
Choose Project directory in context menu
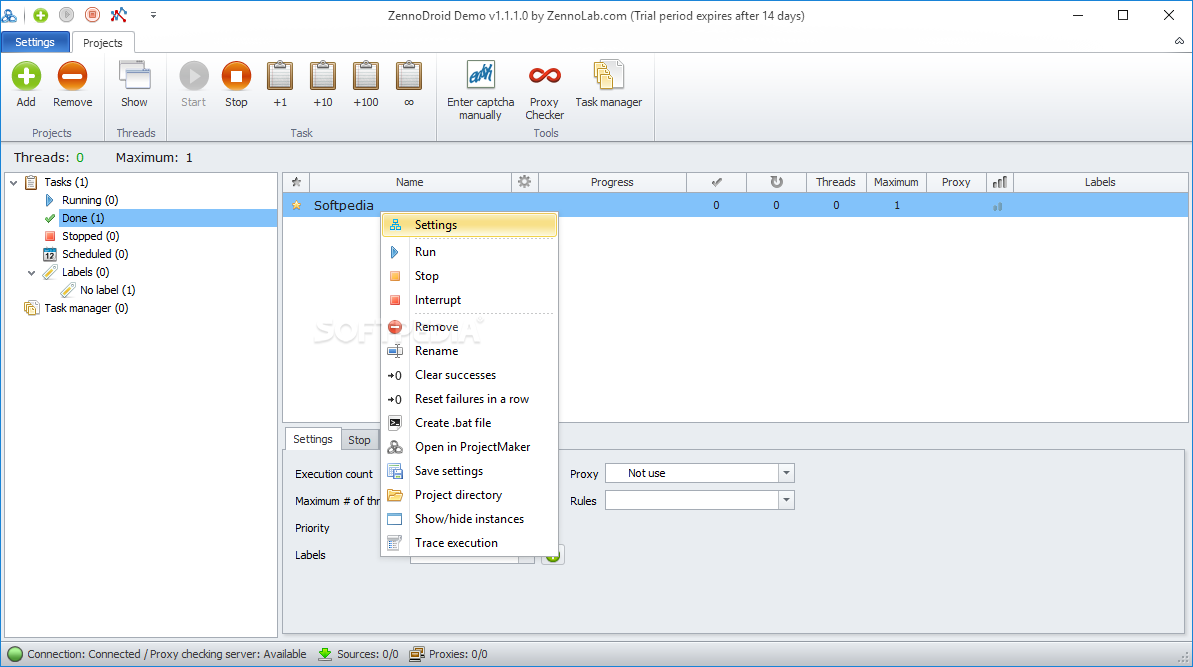coord(469,495)
